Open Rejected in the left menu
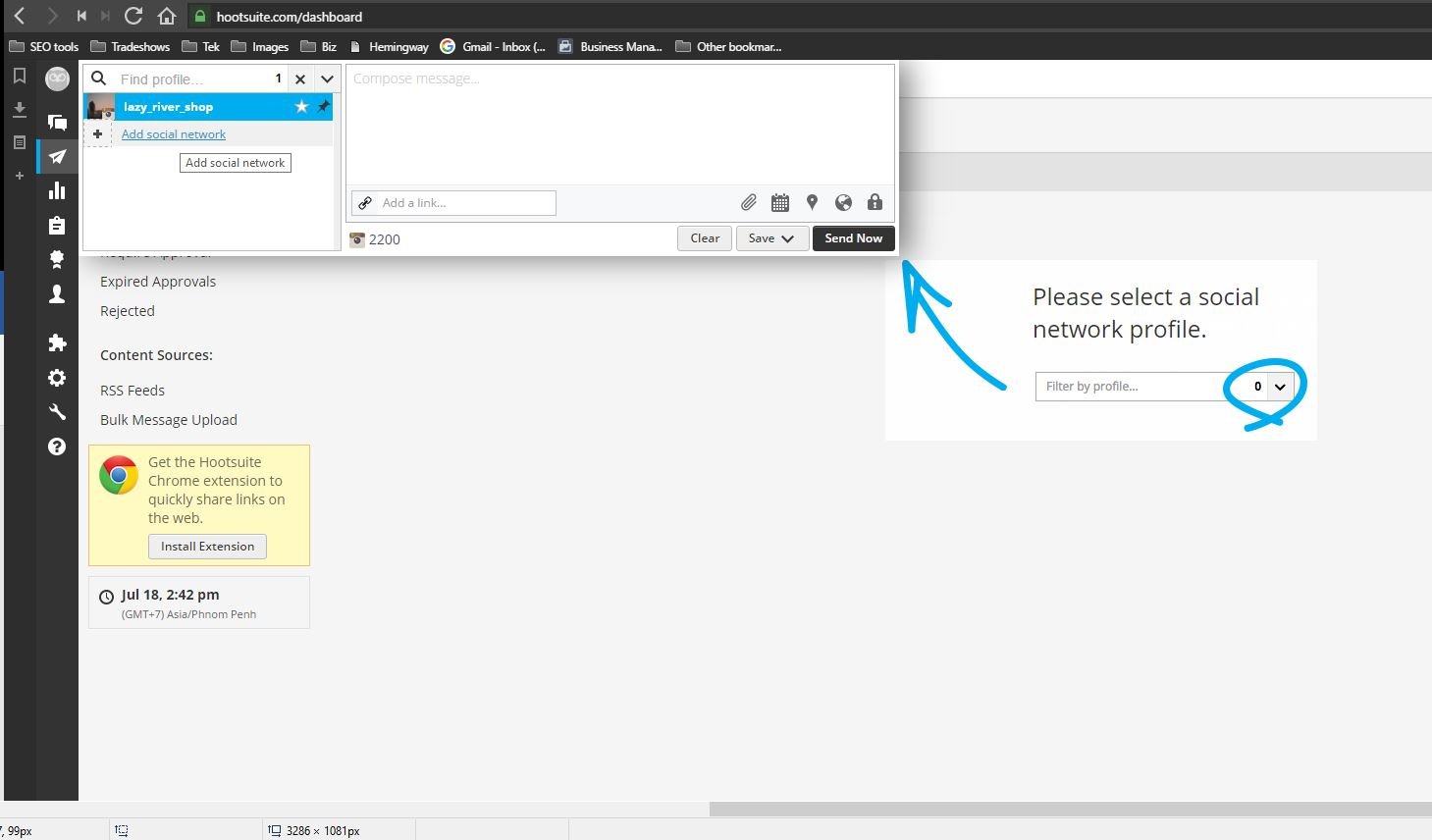Viewport: 1432px width, 840px height. 128,311
